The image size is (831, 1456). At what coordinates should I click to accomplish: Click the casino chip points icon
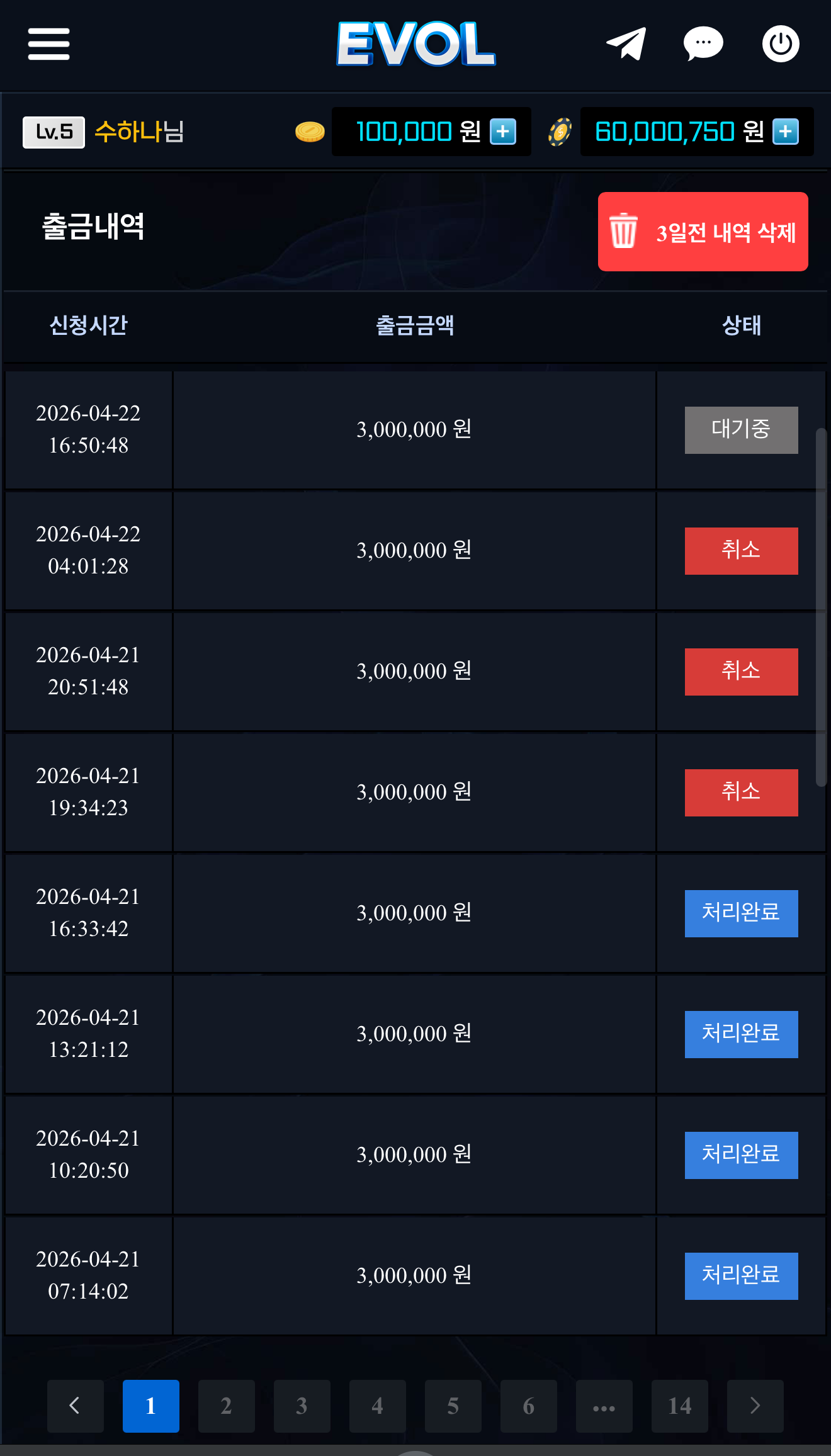(560, 132)
